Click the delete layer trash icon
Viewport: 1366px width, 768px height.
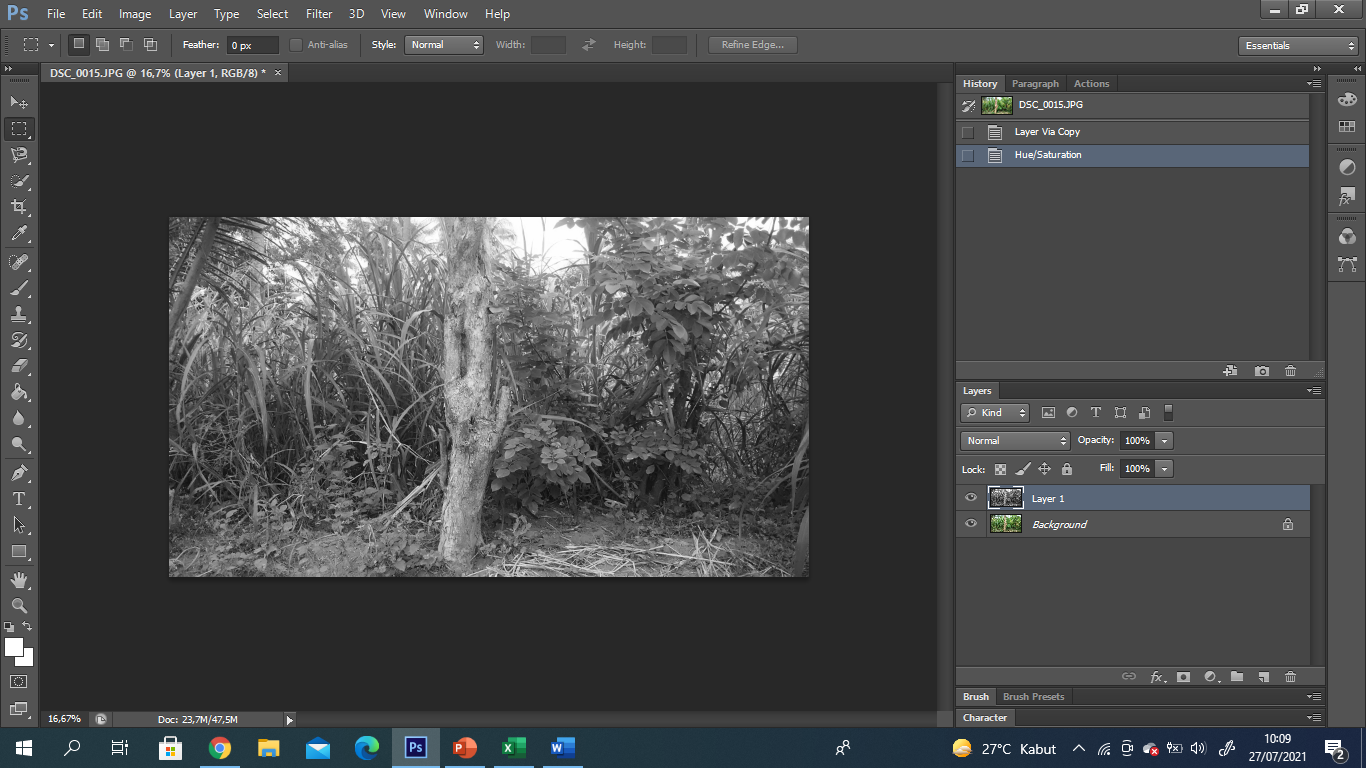pos(1290,677)
